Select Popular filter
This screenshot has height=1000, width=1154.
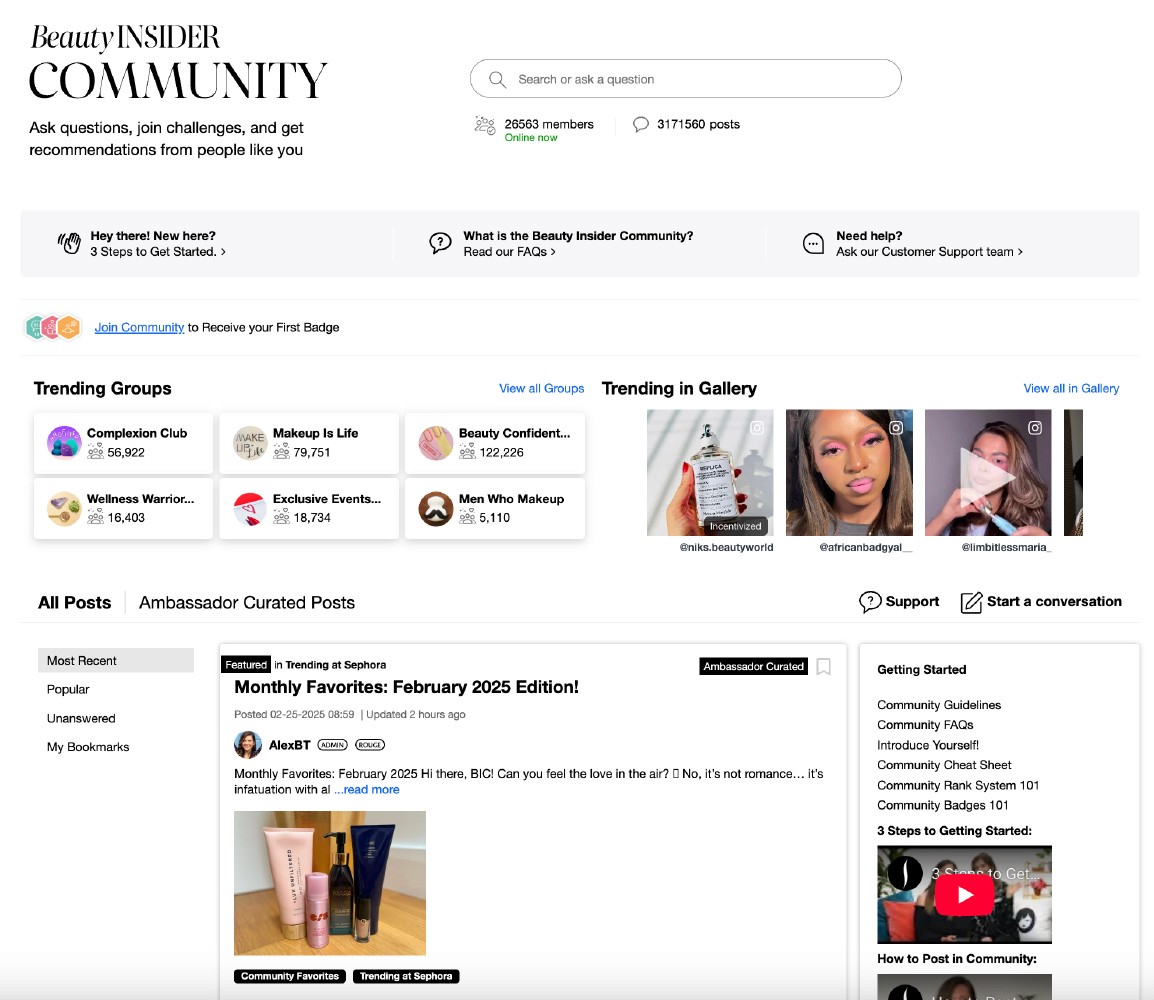coord(68,689)
